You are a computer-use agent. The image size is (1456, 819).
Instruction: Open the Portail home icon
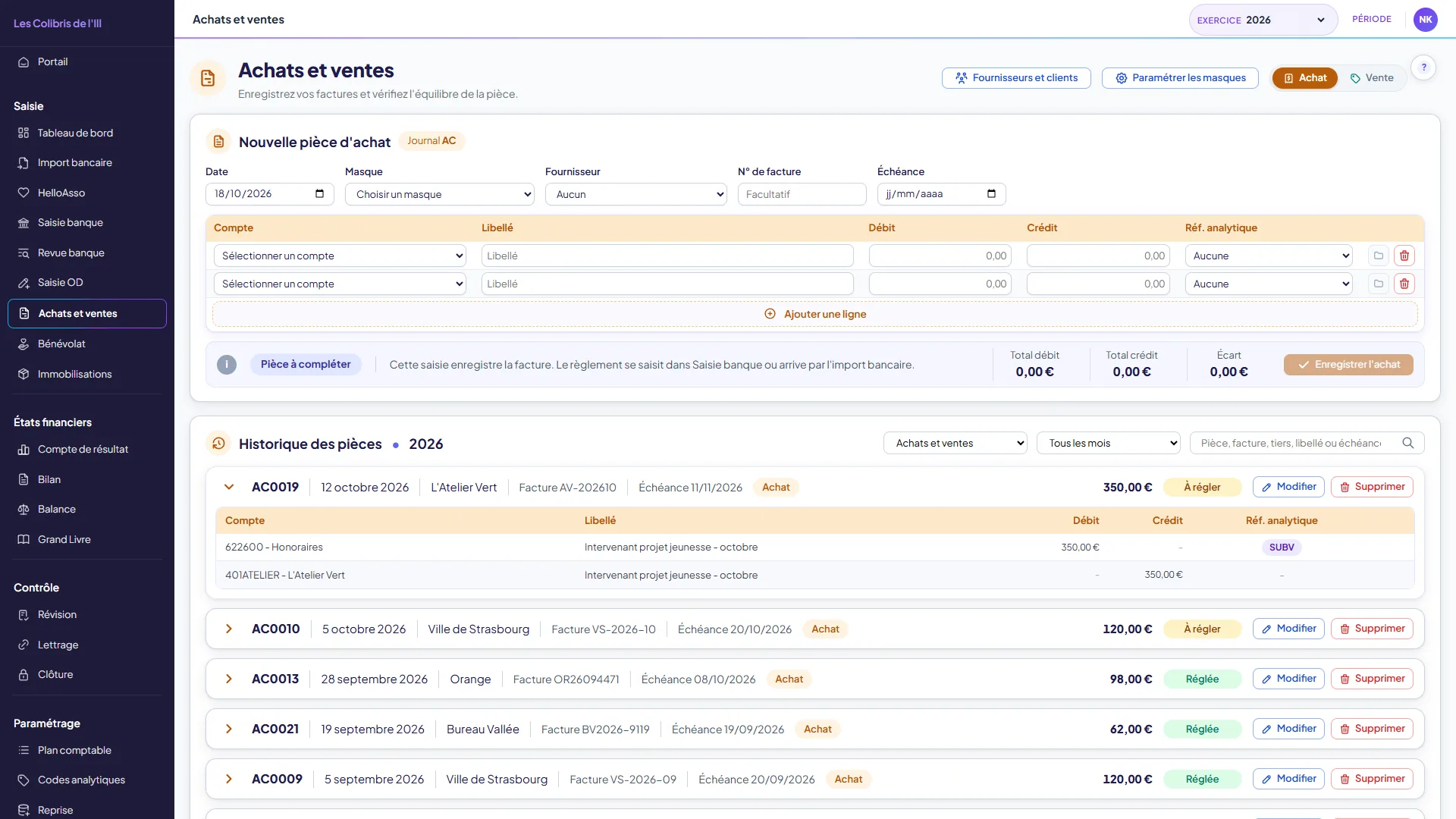click(x=24, y=62)
